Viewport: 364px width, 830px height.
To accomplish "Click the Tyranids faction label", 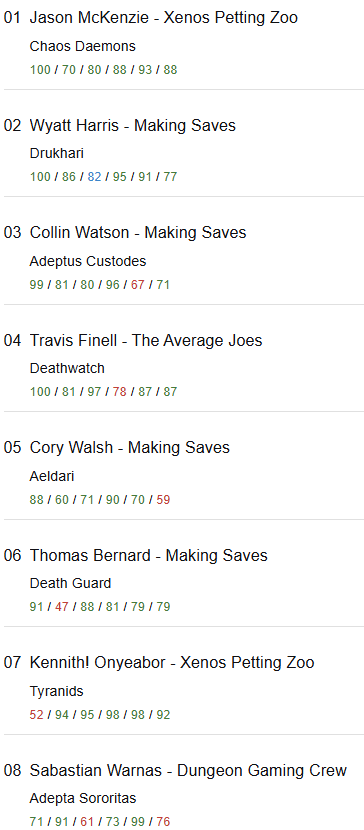I will click(57, 691).
